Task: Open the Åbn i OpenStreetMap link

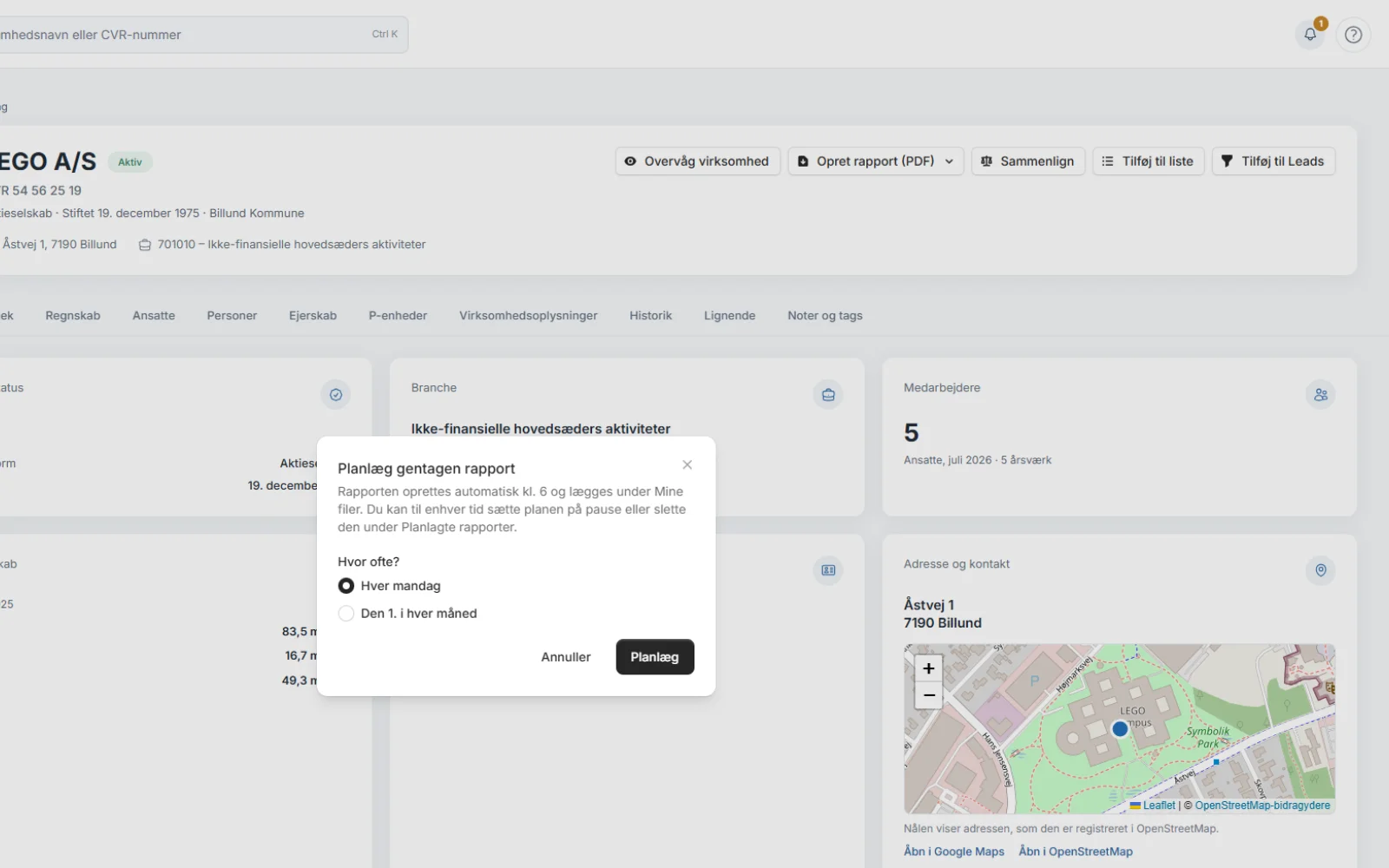Action: (x=1076, y=852)
